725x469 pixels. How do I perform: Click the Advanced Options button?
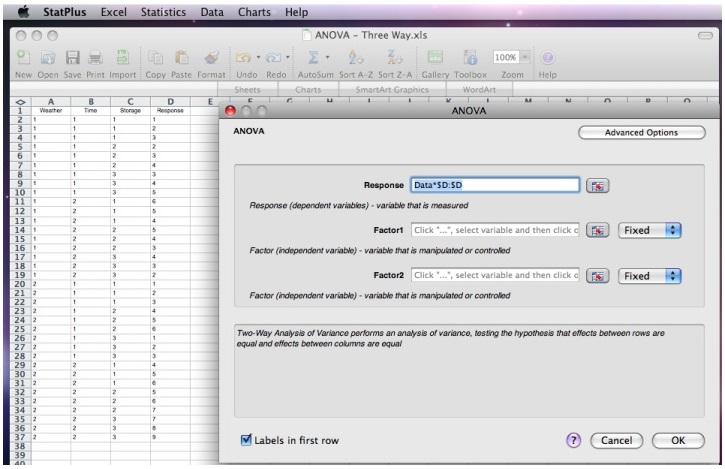point(641,133)
